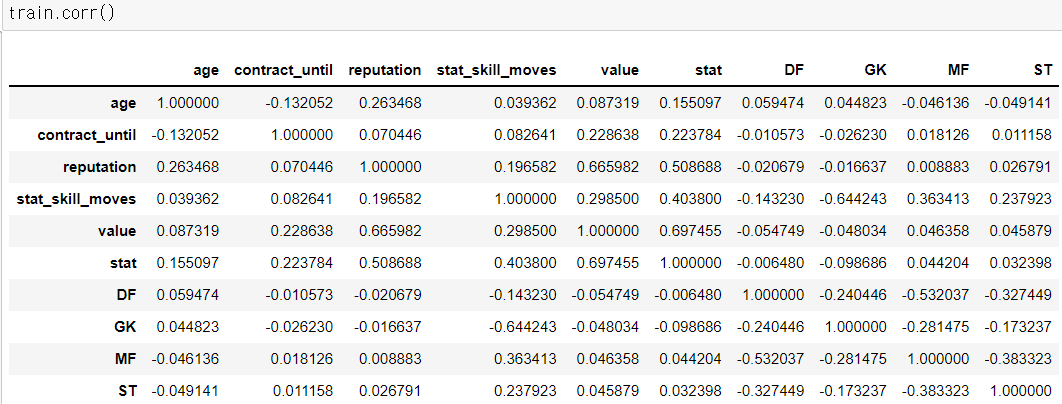Click the MF row label
This screenshot has width=1062, height=404.
(x=125, y=359)
